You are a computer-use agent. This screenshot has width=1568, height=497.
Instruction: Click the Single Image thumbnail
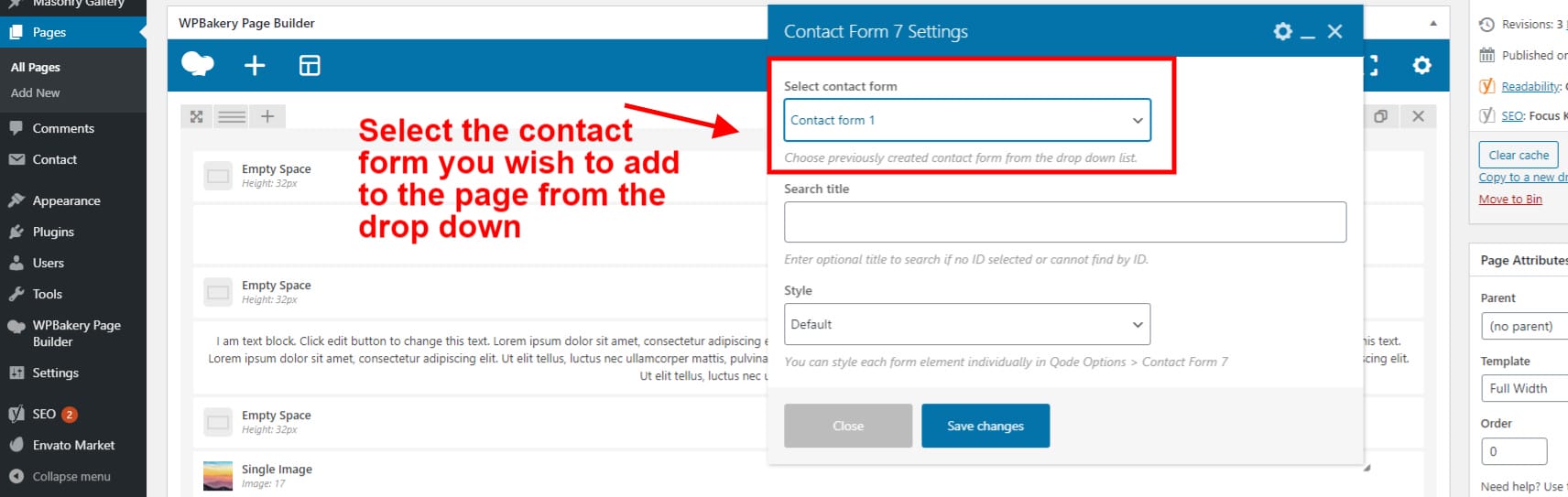point(218,476)
